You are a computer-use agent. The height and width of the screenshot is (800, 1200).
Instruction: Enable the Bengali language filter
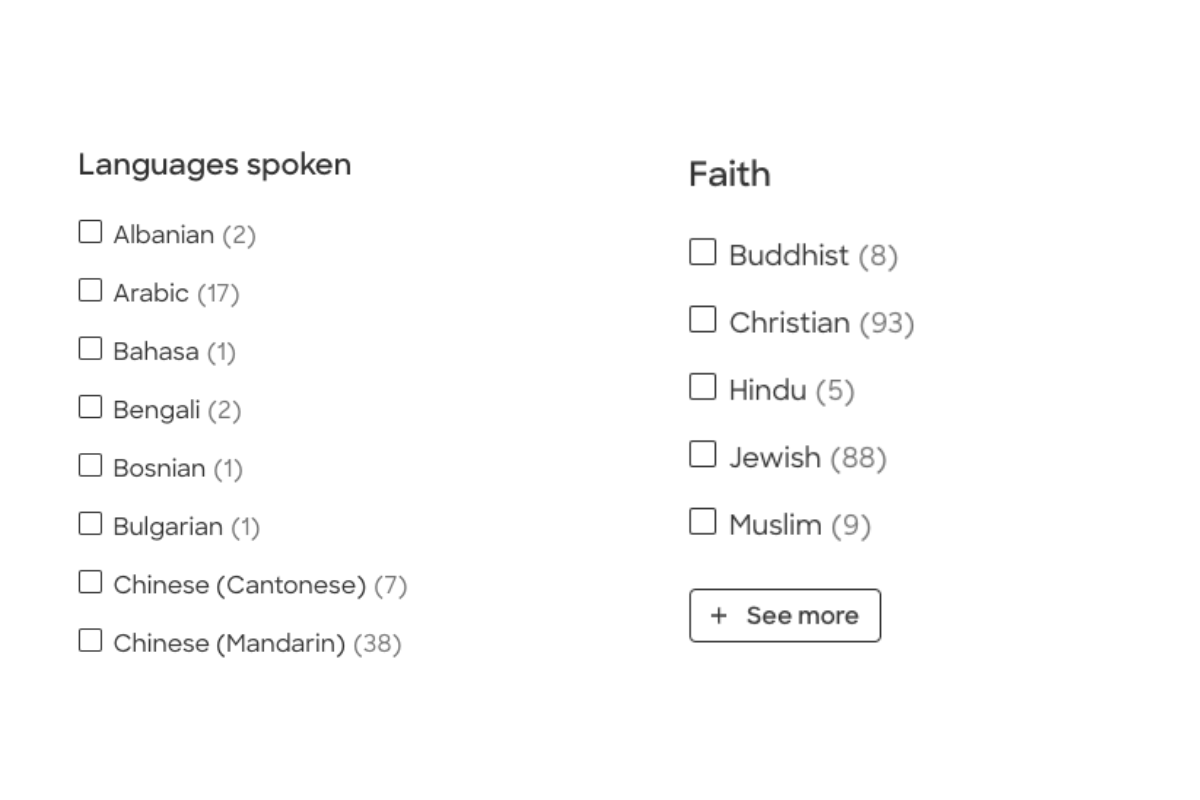click(90, 407)
